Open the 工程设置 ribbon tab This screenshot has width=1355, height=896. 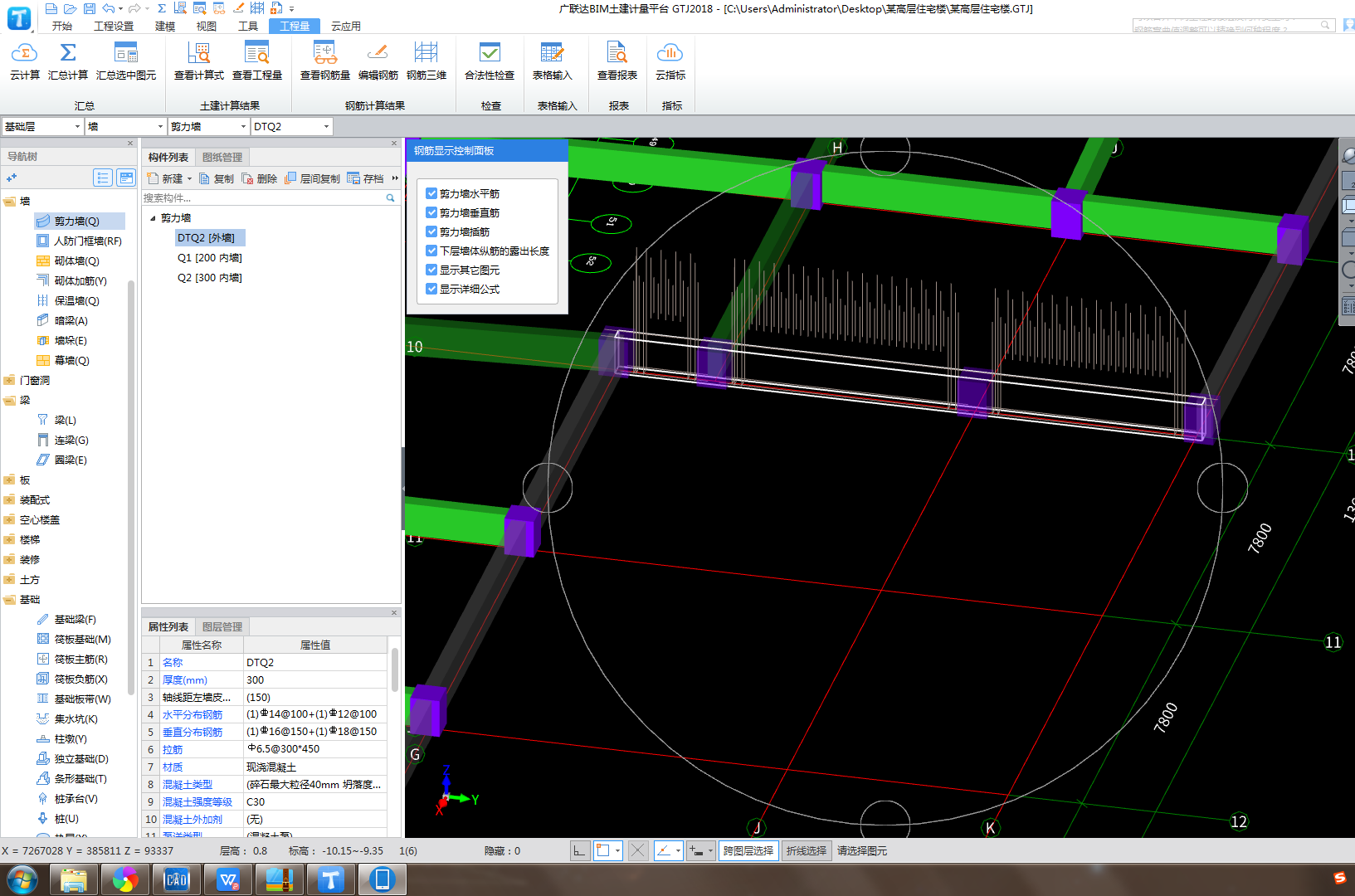(x=114, y=27)
